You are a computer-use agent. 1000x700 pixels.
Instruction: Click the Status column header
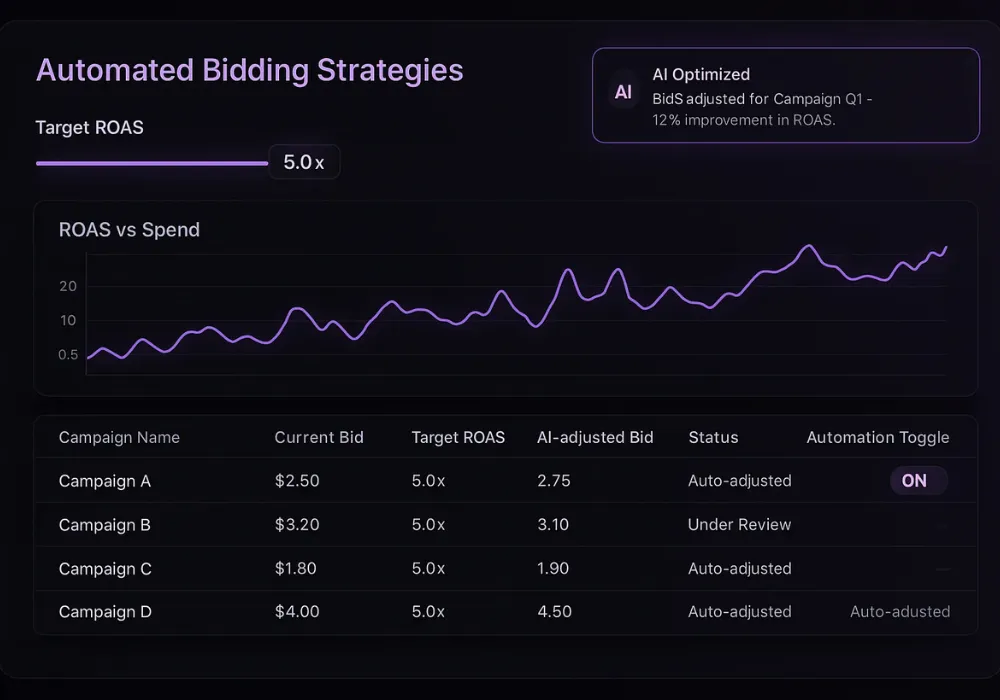tap(713, 437)
